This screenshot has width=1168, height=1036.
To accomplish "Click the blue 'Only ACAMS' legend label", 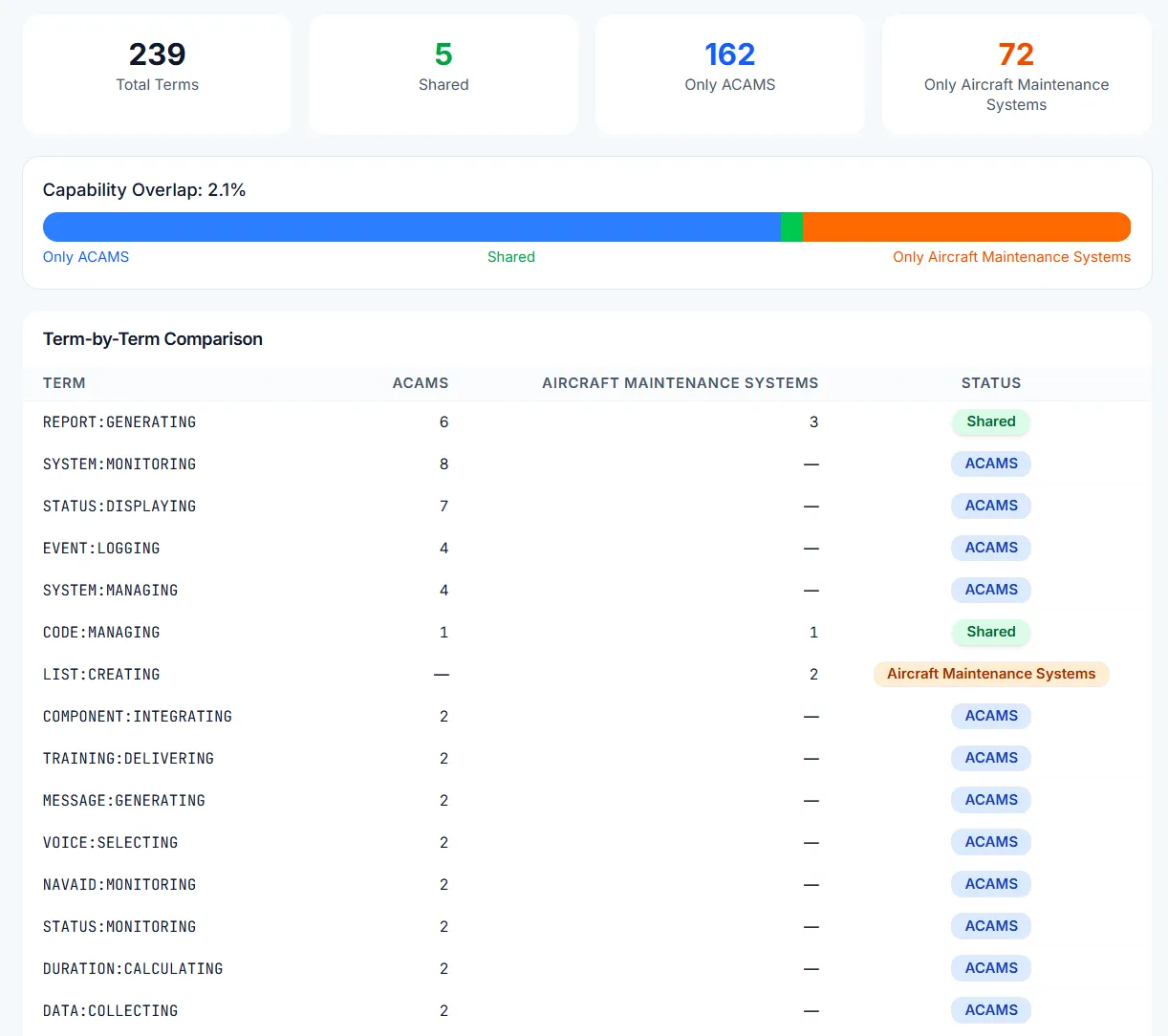I will [86, 257].
